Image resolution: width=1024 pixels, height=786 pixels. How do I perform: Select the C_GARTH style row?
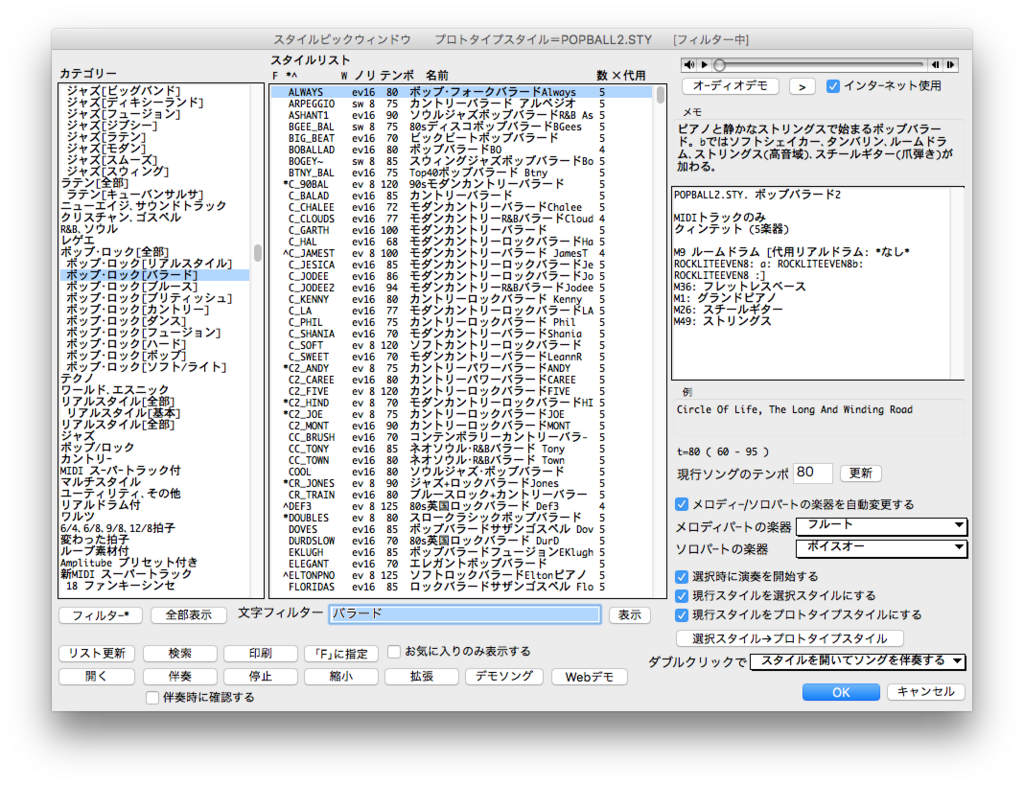[462, 230]
